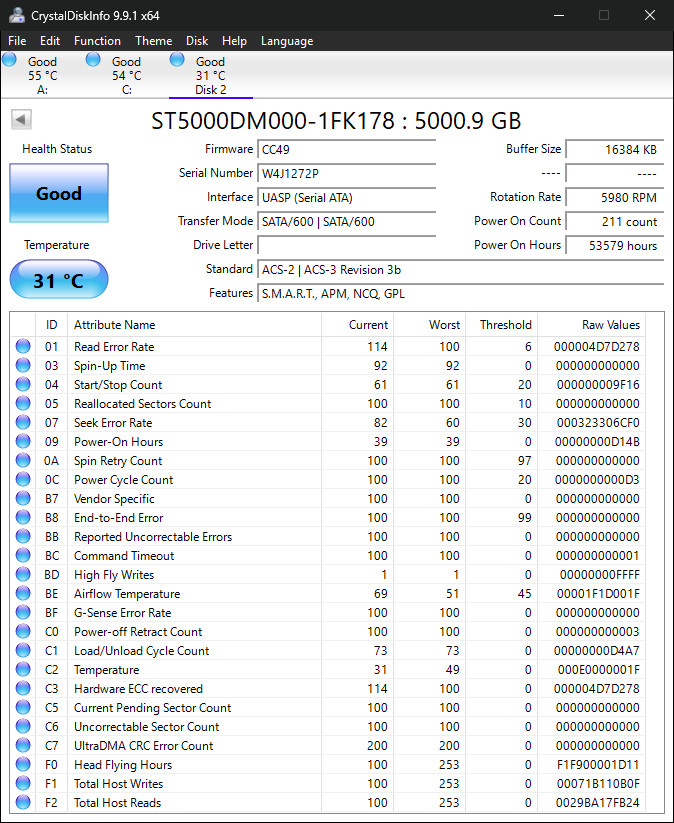Click the Raw Values column header
The image size is (674, 823).
click(x=592, y=325)
